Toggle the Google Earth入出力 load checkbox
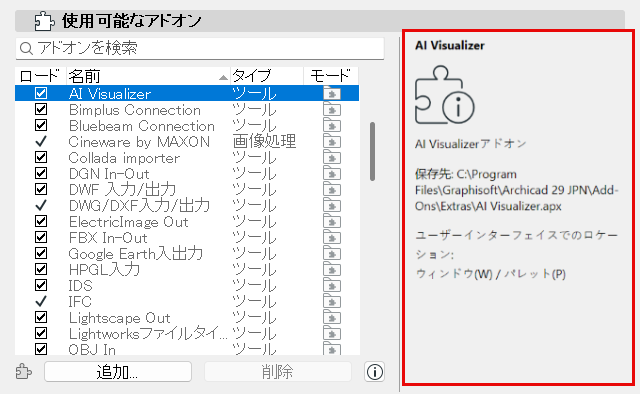Viewport: 640px width, 394px height. [x=41, y=254]
